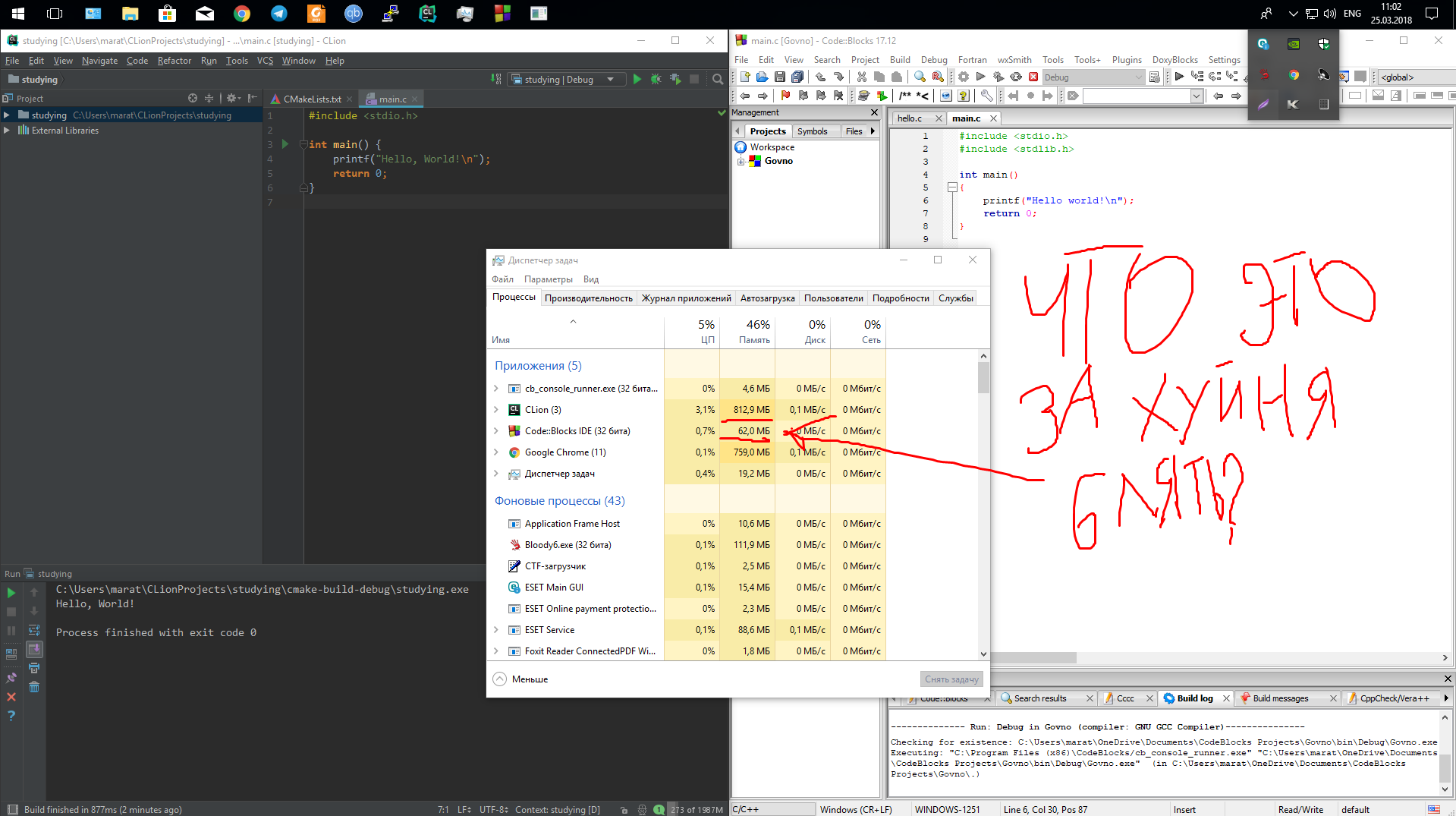Image resolution: width=1456 pixels, height=816 pixels.
Task: Run the studying configuration in CLion toolbar
Action: click(x=637, y=79)
